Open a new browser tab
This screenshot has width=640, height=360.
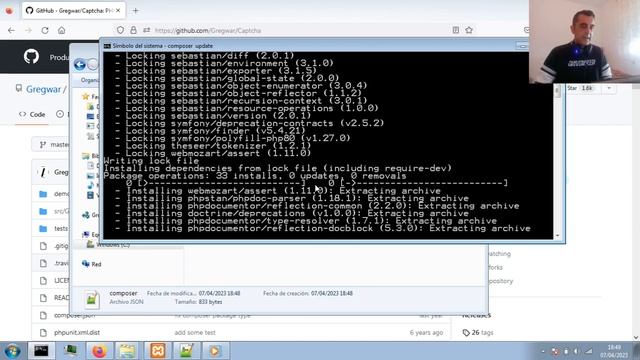136,11
